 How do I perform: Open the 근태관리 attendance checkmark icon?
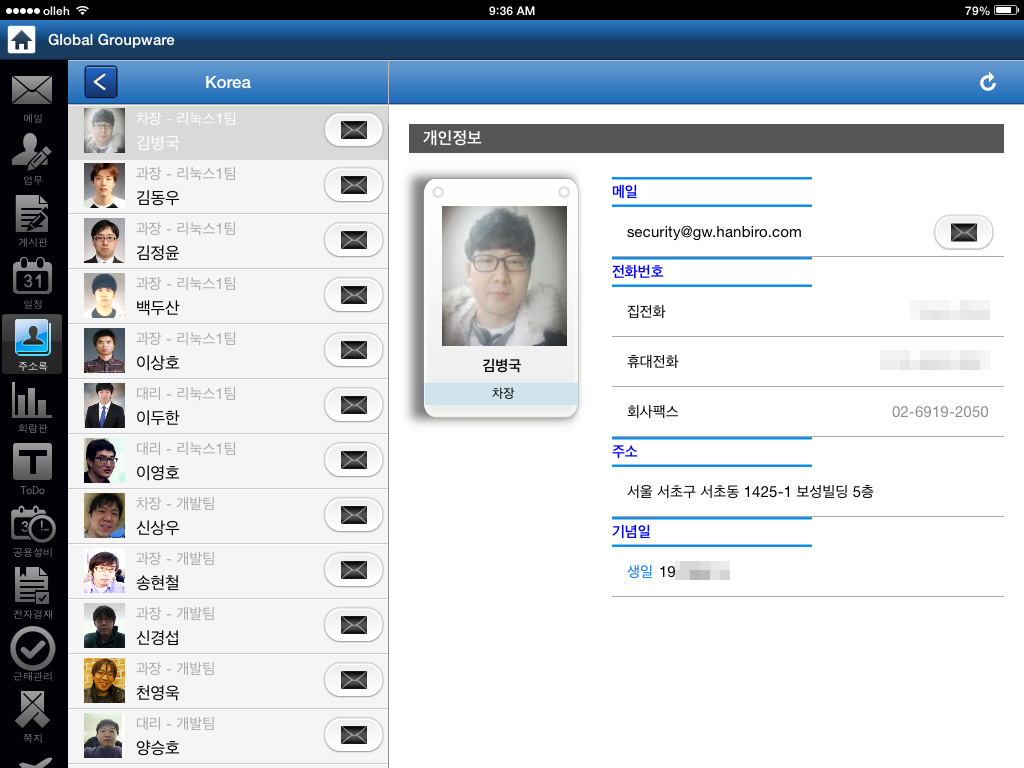point(32,654)
